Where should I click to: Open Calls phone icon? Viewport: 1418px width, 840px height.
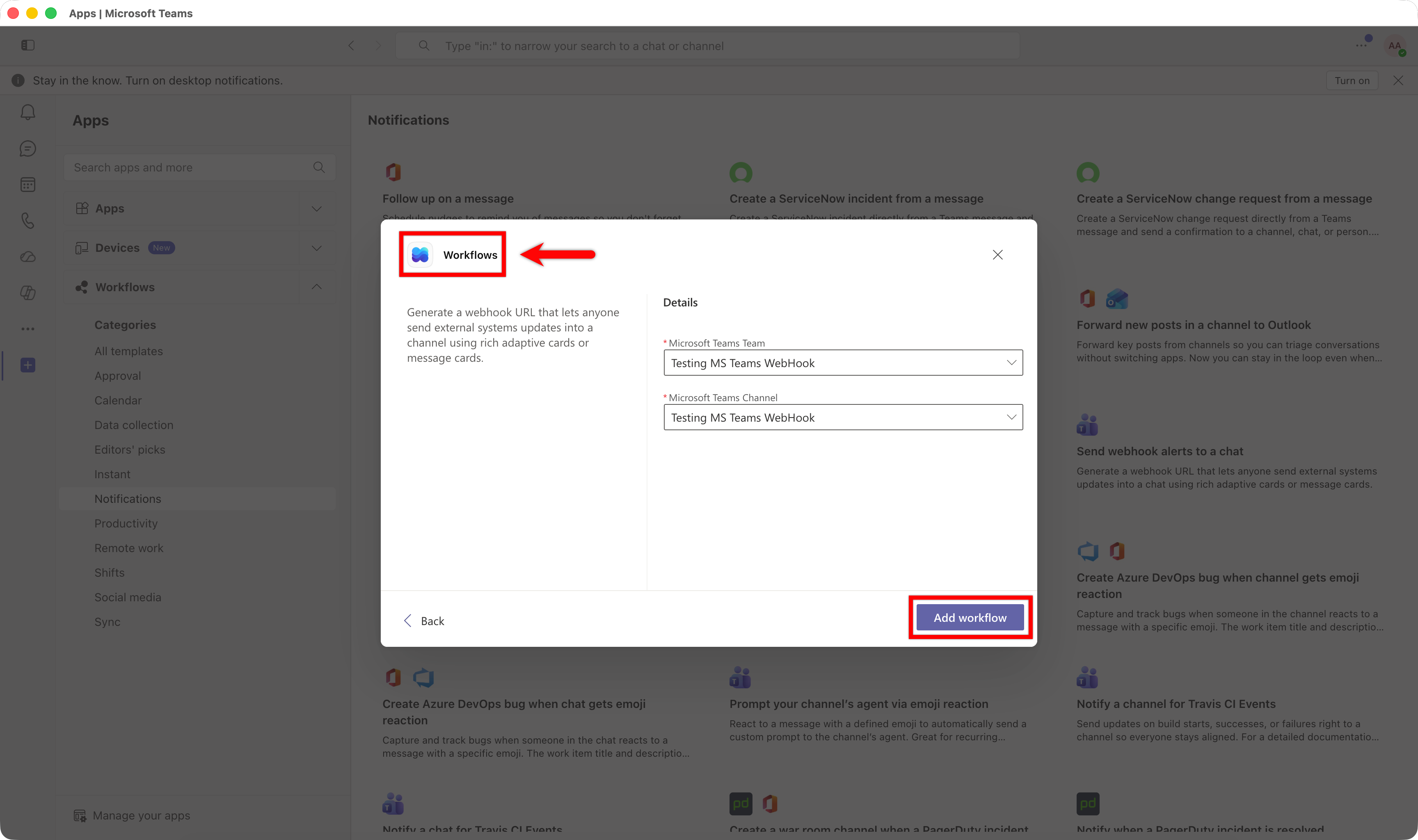coord(28,220)
